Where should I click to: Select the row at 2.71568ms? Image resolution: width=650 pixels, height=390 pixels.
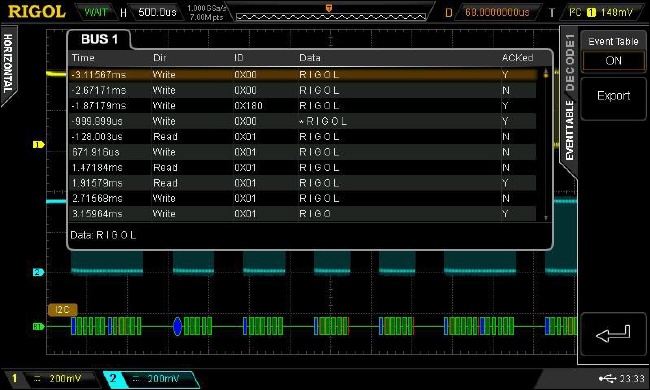303,198
